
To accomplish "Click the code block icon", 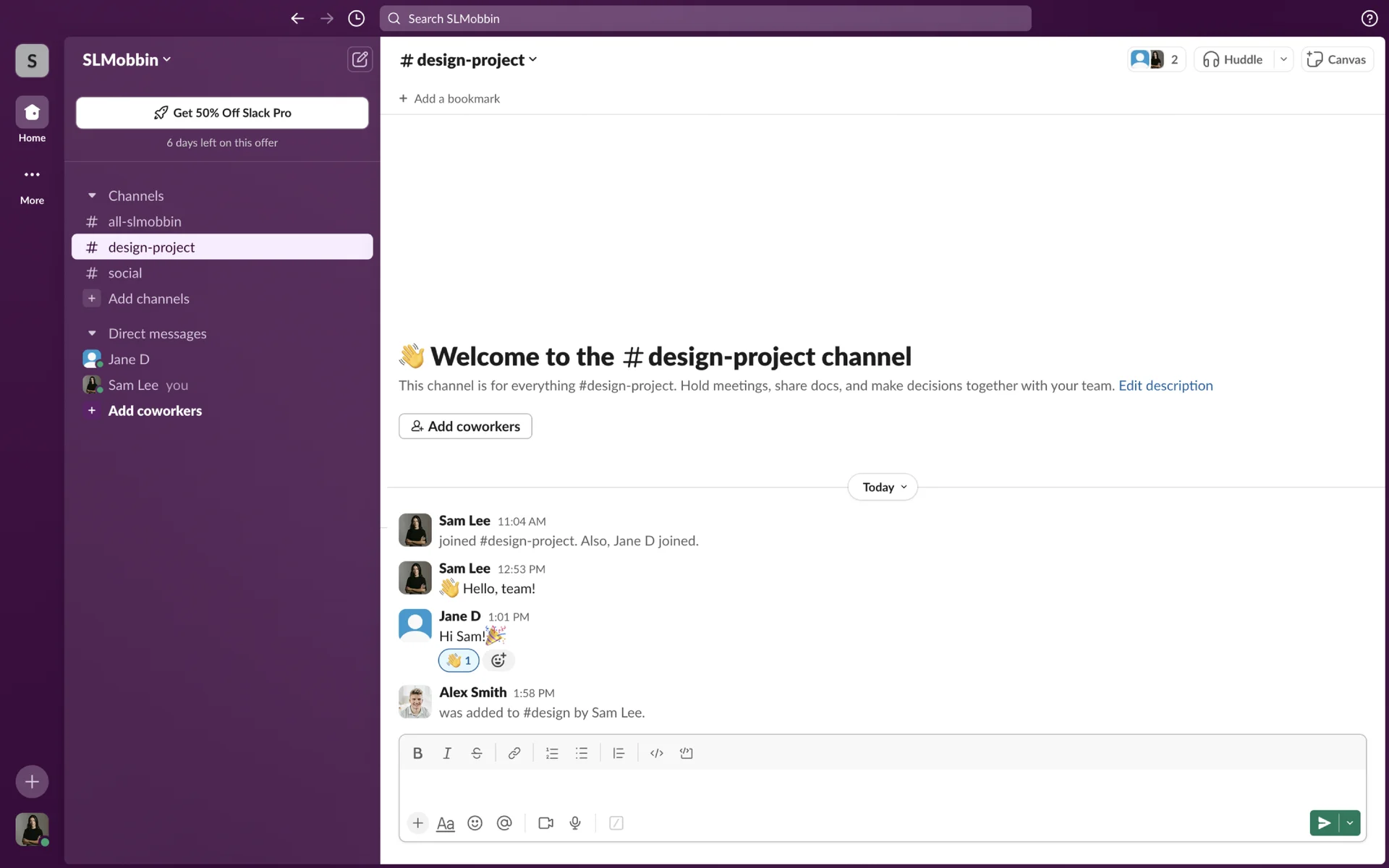I will click(686, 753).
